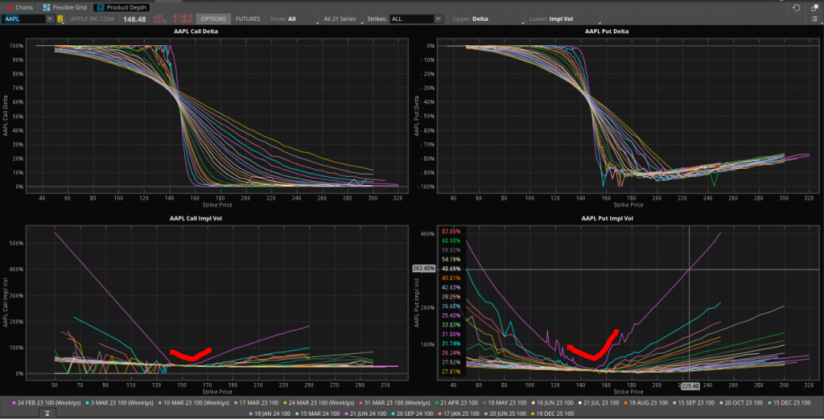Toggle the 17 MAR 23 100 series
This screenshot has height=420, width=824.
pyautogui.click(x=256, y=403)
